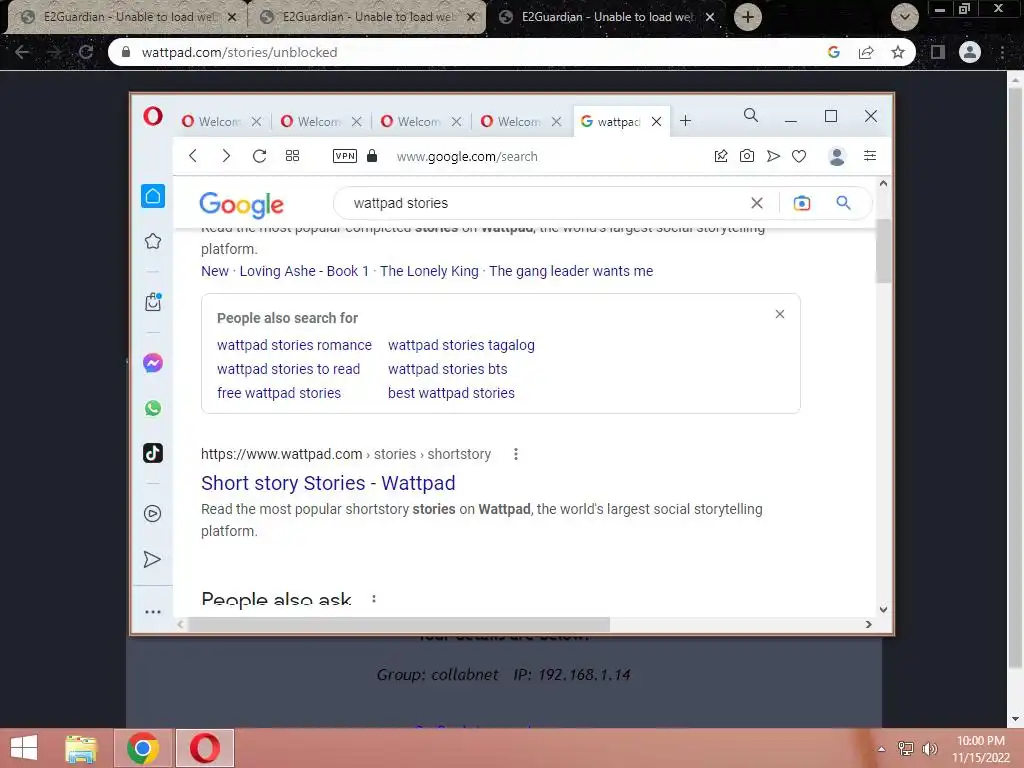This screenshot has width=1024, height=768.
Task: Open Opera My Flow send icon in address bar
Action: coord(773,156)
